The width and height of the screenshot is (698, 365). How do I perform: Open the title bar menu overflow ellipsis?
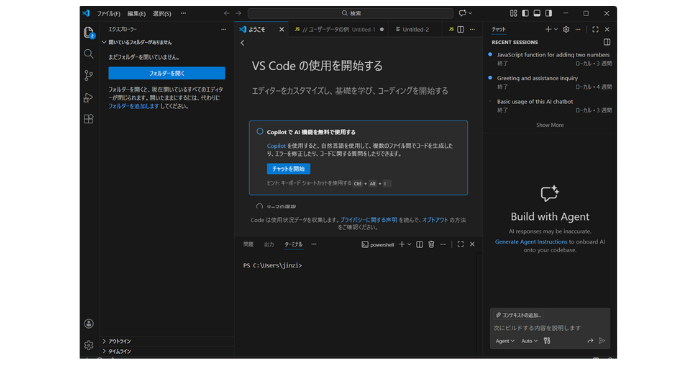pos(183,13)
